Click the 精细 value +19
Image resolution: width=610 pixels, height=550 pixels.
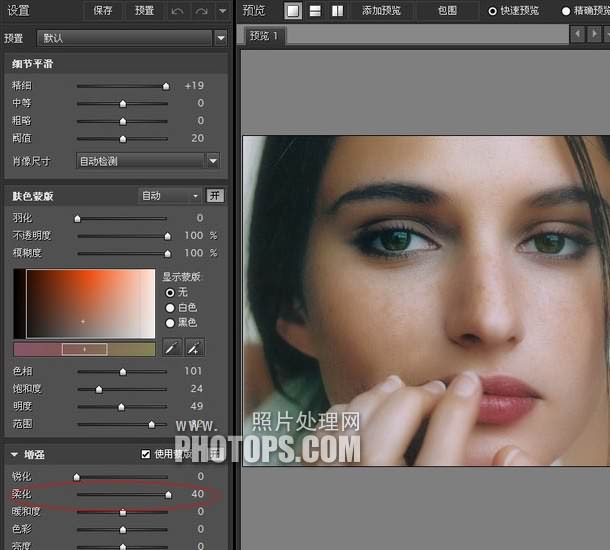pyautogui.click(x=194, y=85)
